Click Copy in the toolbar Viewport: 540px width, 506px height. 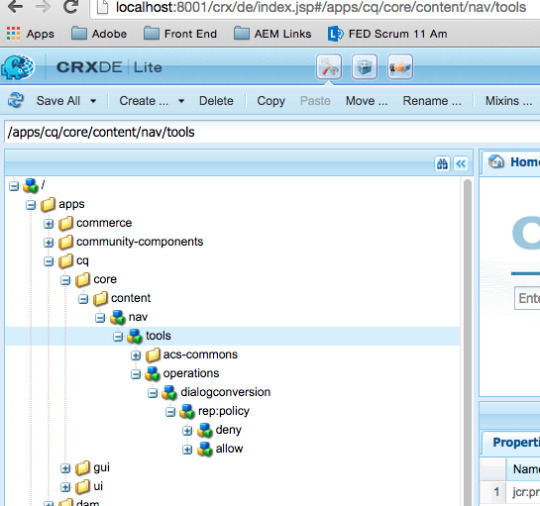coord(271,101)
